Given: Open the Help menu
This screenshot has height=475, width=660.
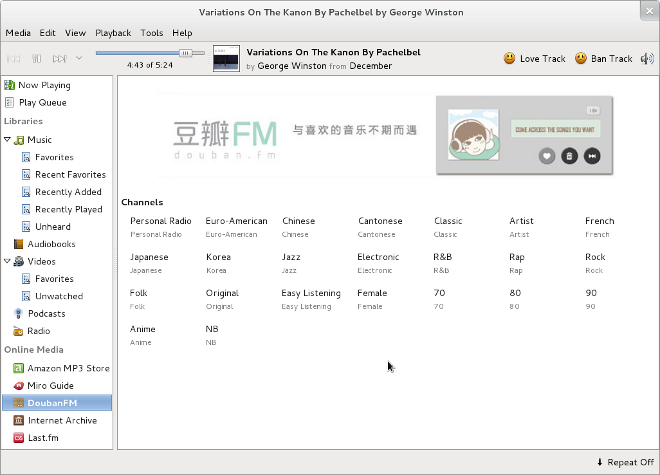Looking at the screenshot, I should 182,33.
